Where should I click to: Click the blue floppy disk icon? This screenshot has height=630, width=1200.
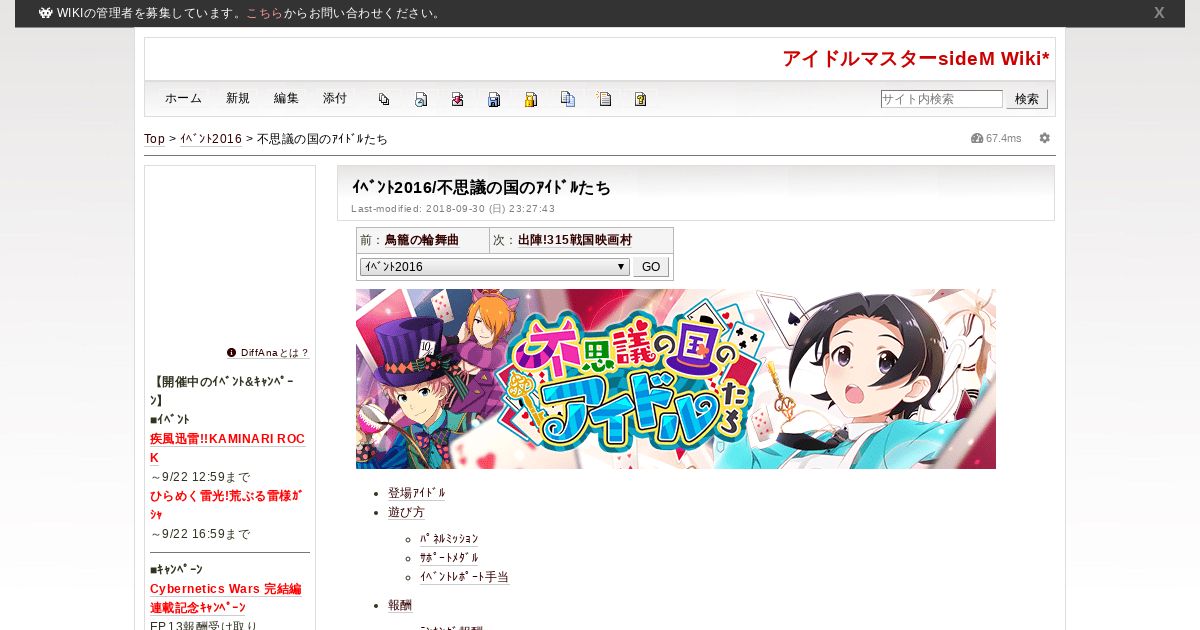pyautogui.click(x=494, y=99)
